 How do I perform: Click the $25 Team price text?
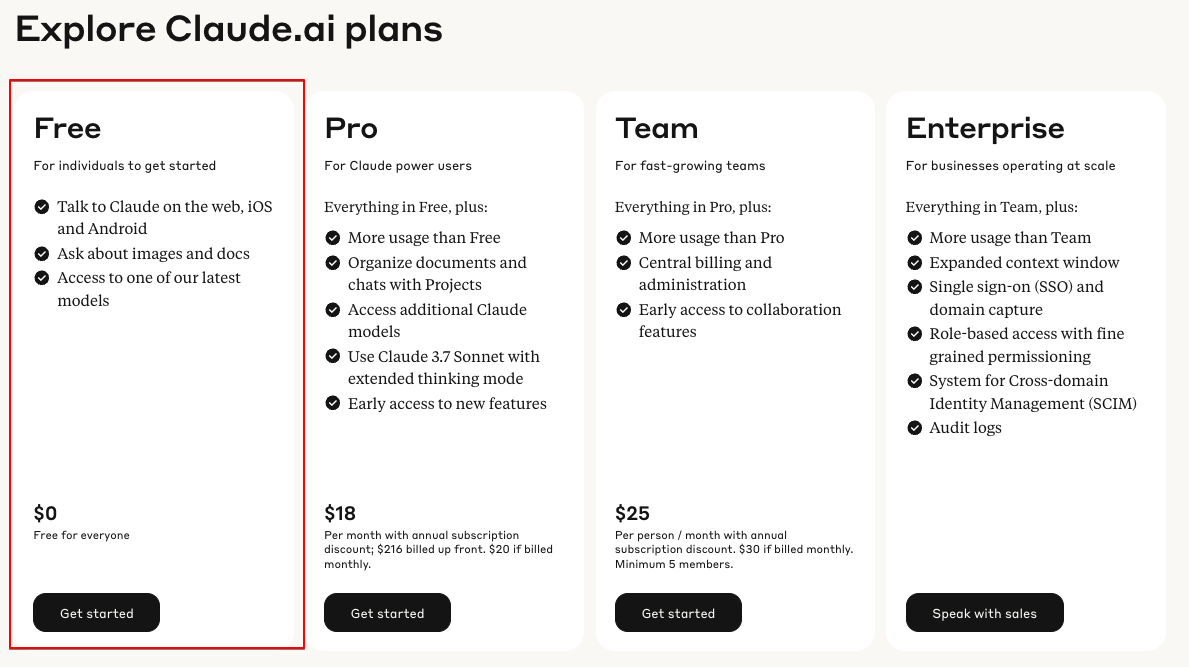pyautogui.click(x=632, y=514)
